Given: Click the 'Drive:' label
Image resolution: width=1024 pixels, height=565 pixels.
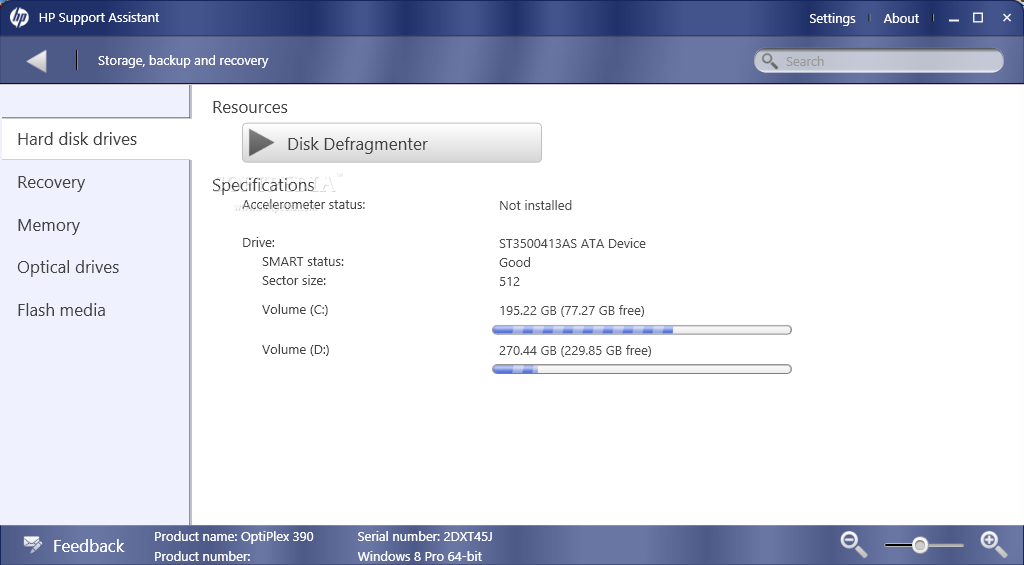Looking at the screenshot, I should (x=259, y=243).
